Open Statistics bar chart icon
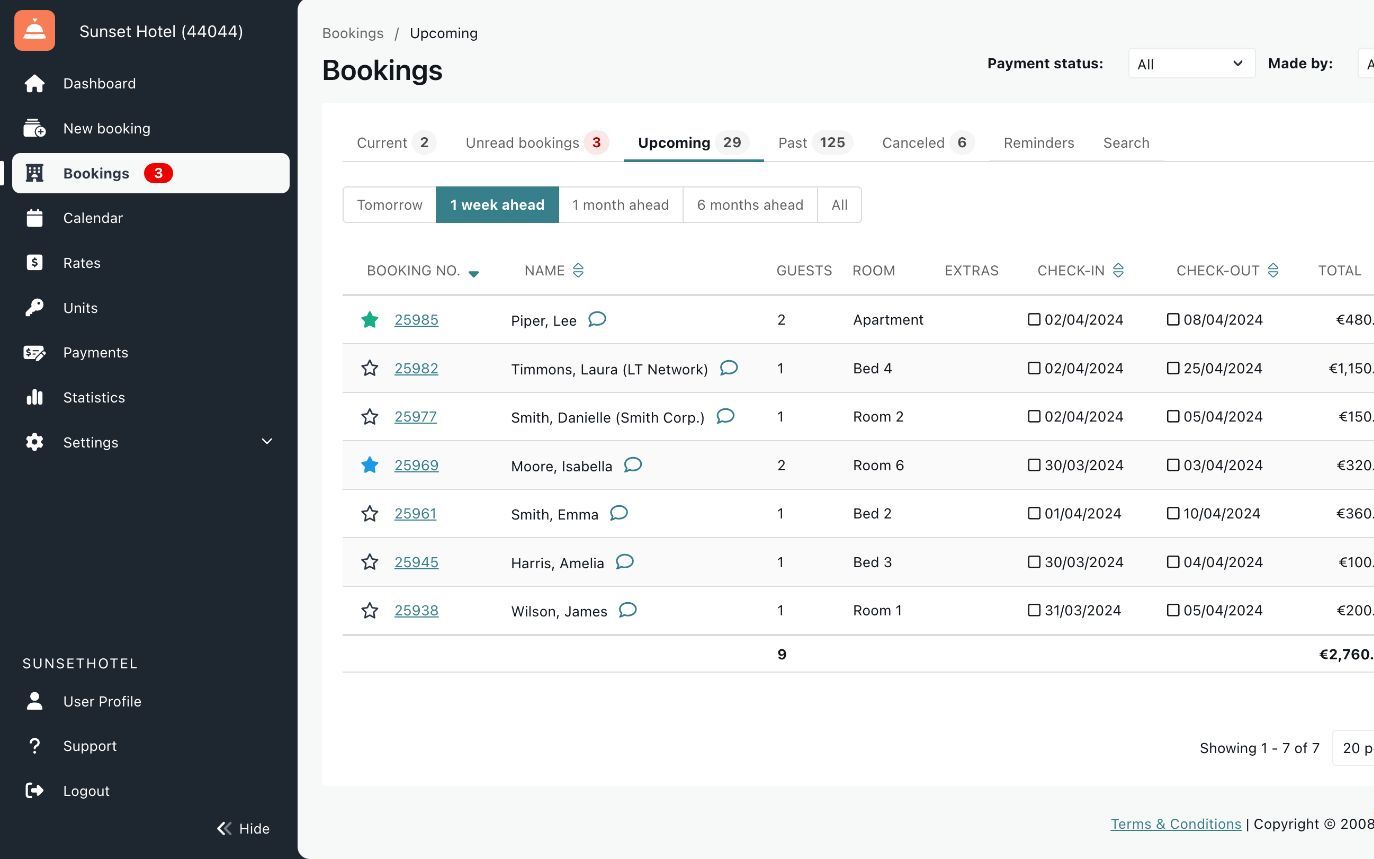Viewport: 1374px width, 859px height. 35,397
